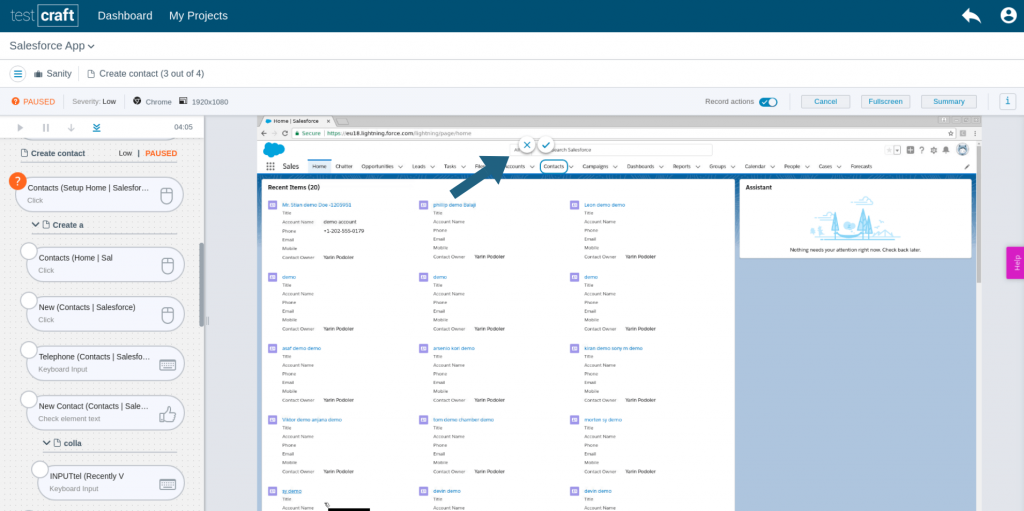The height and width of the screenshot is (511, 1024).
Task: Toggle the Record actions switch
Action: (x=768, y=102)
